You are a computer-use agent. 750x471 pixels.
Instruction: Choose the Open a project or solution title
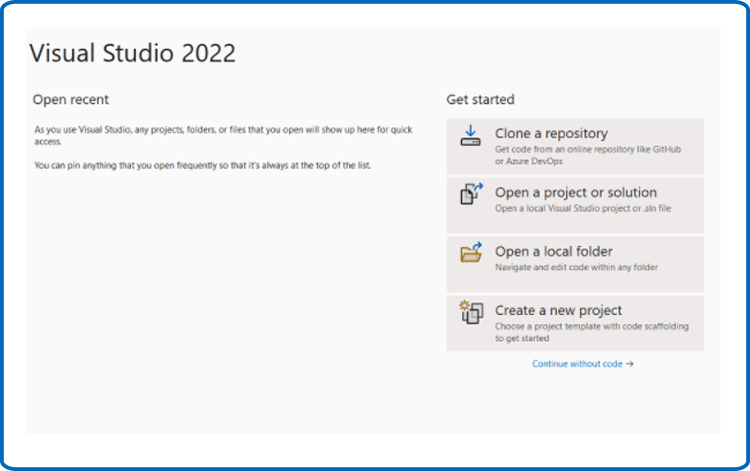(x=576, y=193)
